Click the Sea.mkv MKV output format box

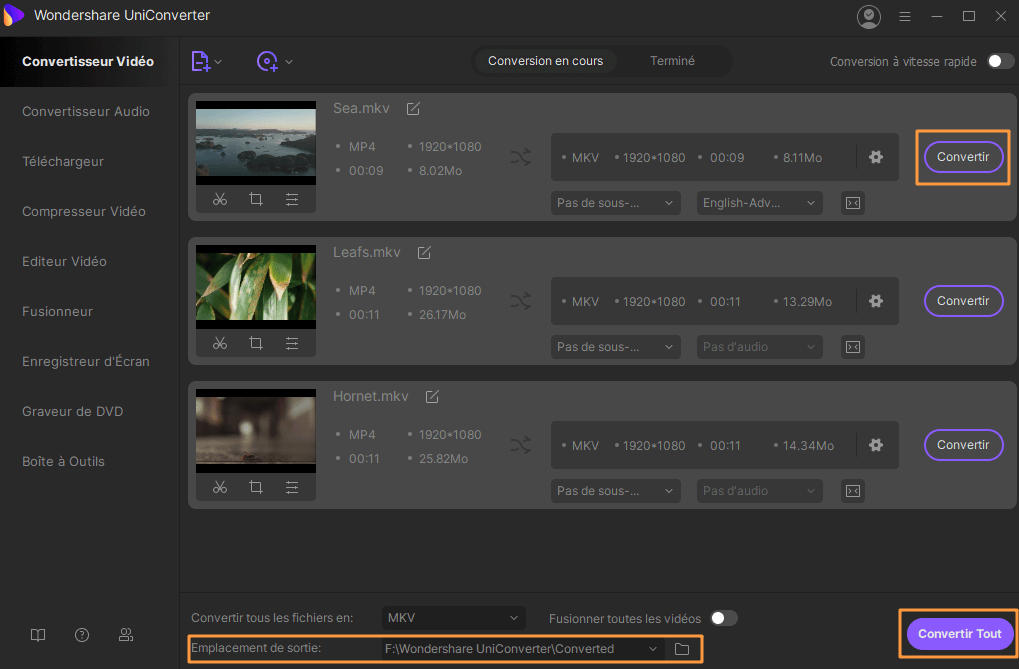click(x=725, y=157)
